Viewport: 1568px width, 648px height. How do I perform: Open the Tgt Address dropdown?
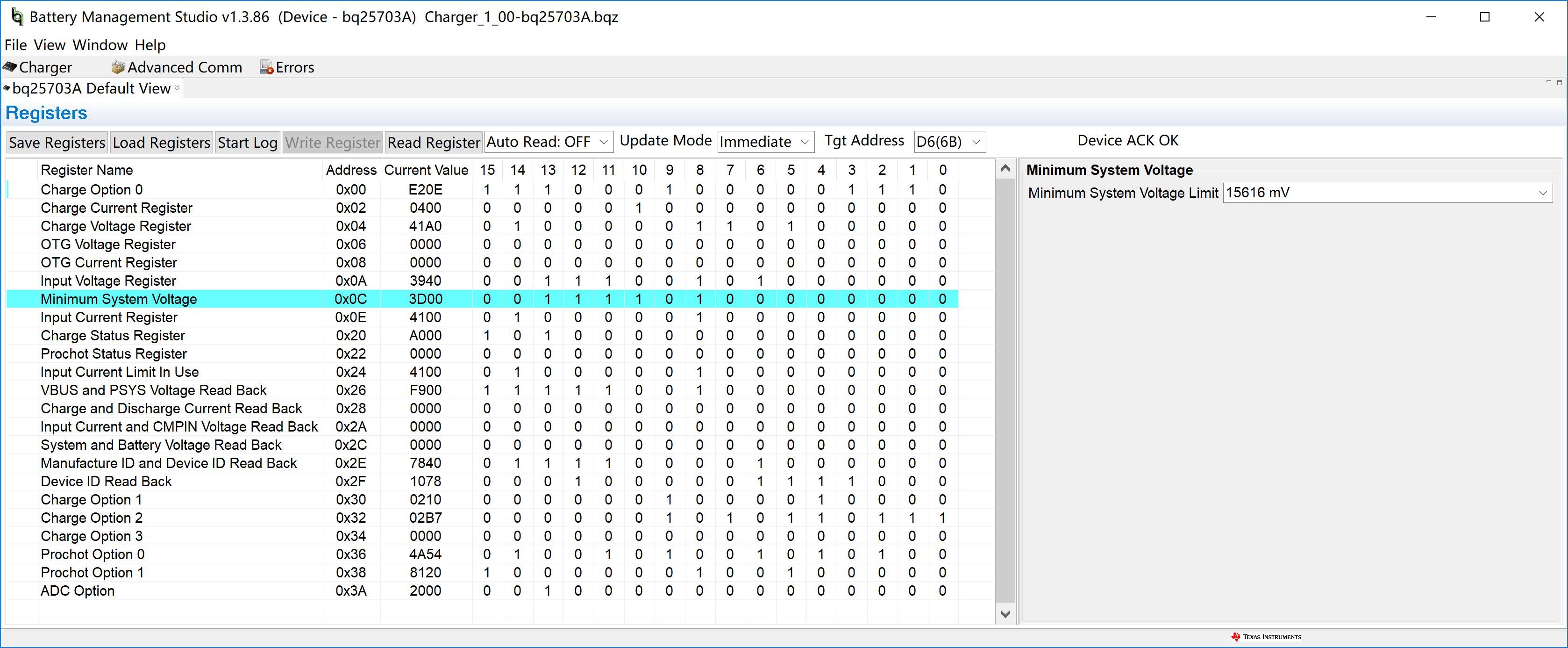[949, 142]
